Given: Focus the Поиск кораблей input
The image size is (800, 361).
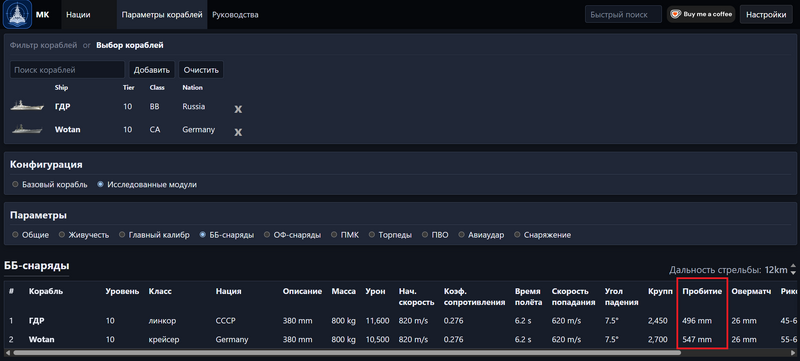Looking at the screenshot, I should [67, 70].
